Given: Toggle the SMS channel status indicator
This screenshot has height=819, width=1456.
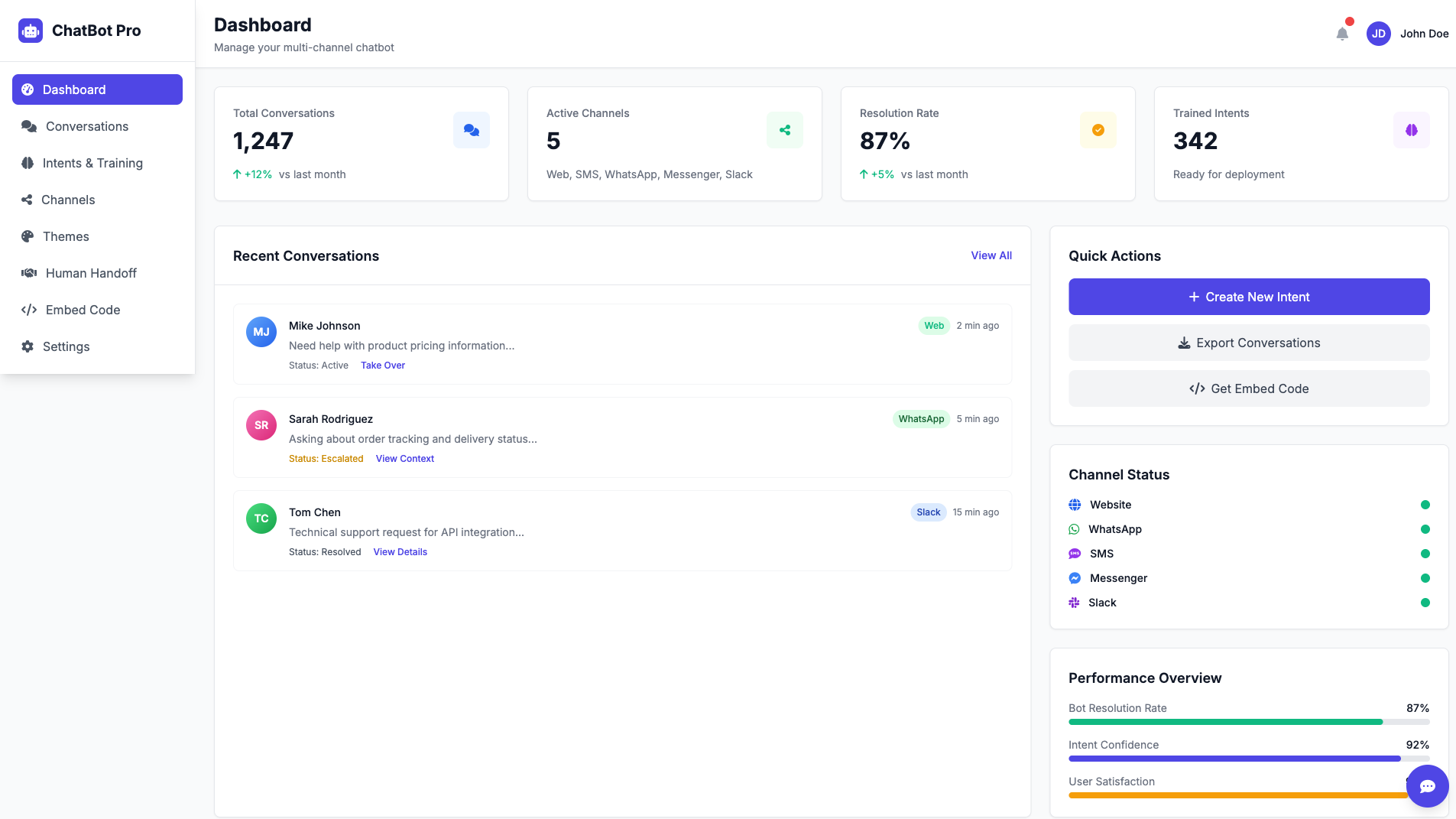Looking at the screenshot, I should [1425, 553].
